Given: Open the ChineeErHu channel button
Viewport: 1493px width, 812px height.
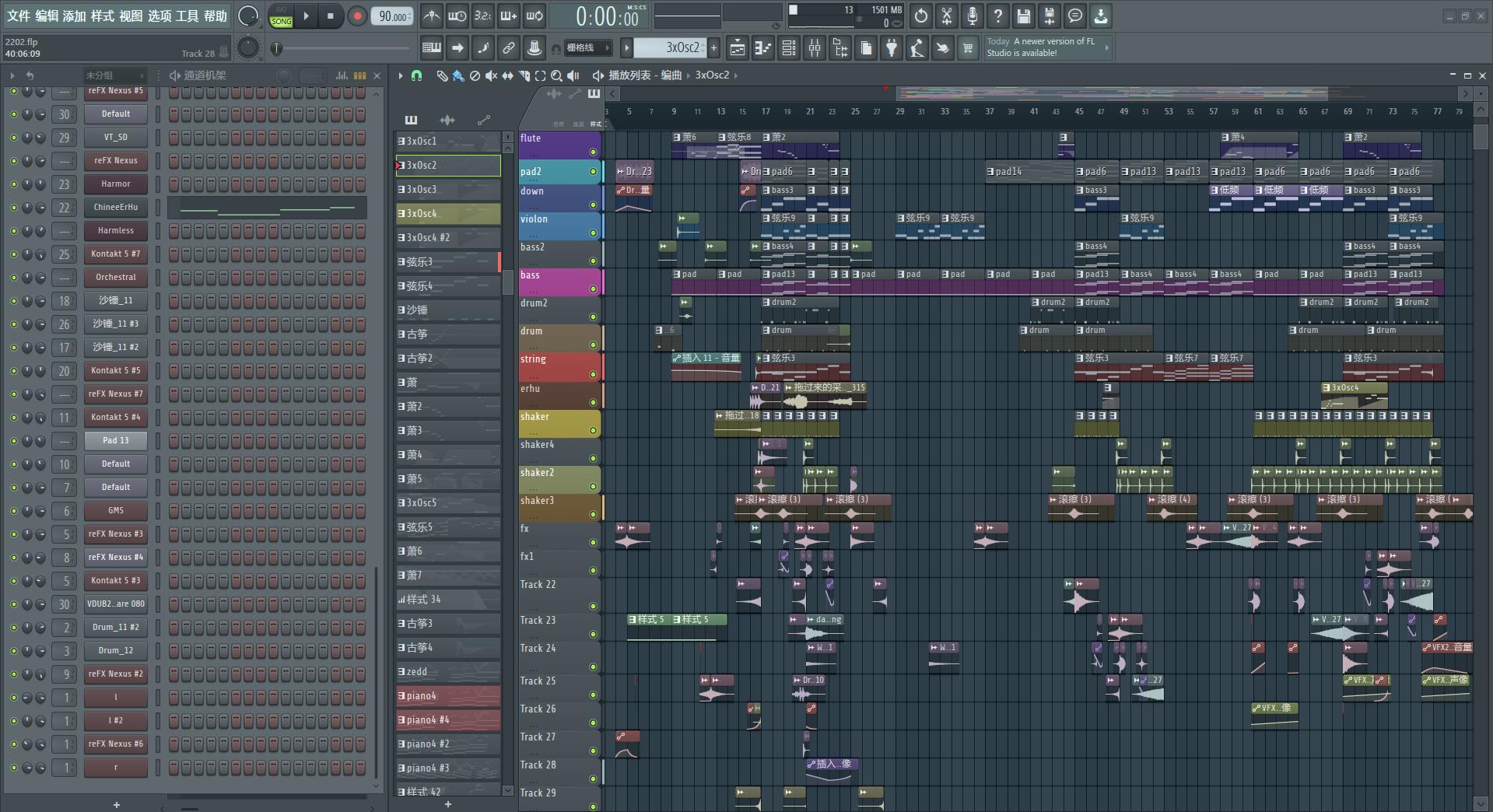Looking at the screenshot, I should coord(116,208).
